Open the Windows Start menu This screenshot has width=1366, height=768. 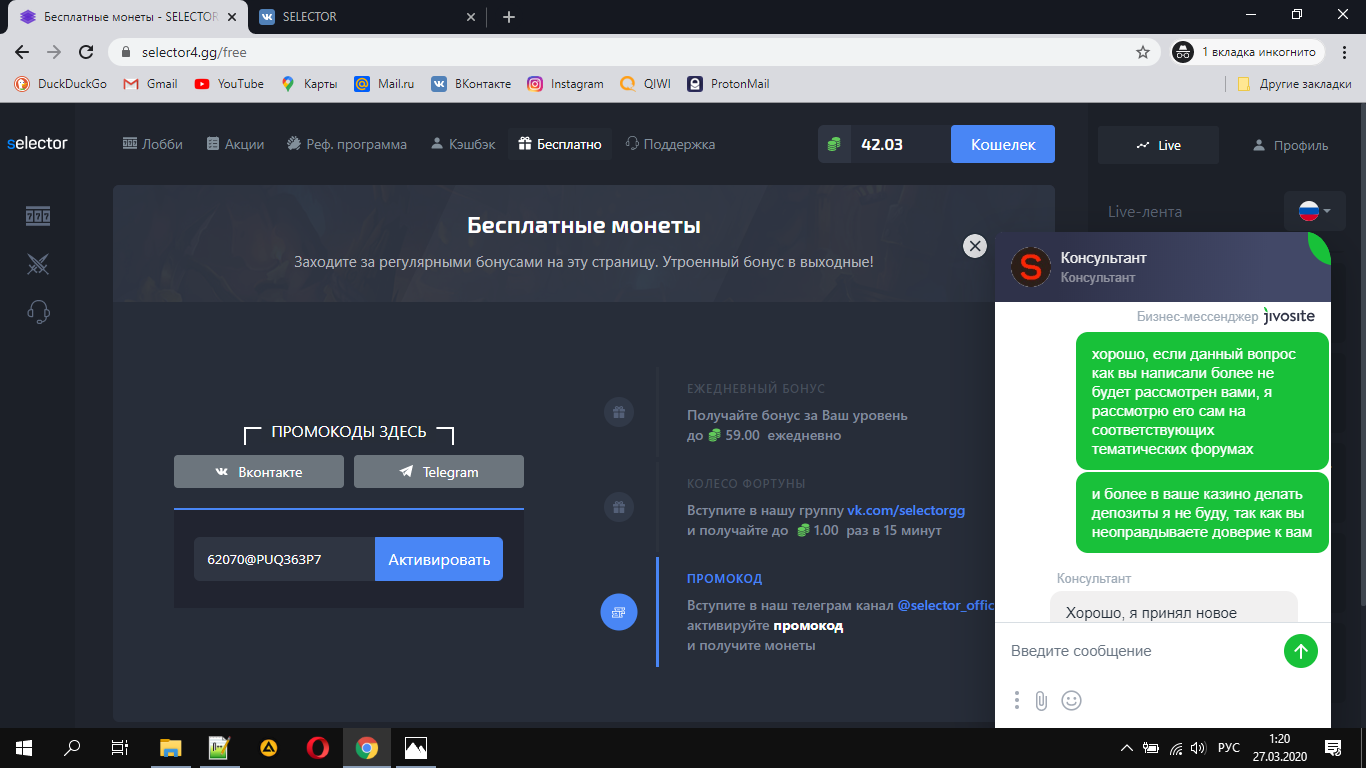(x=24, y=747)
